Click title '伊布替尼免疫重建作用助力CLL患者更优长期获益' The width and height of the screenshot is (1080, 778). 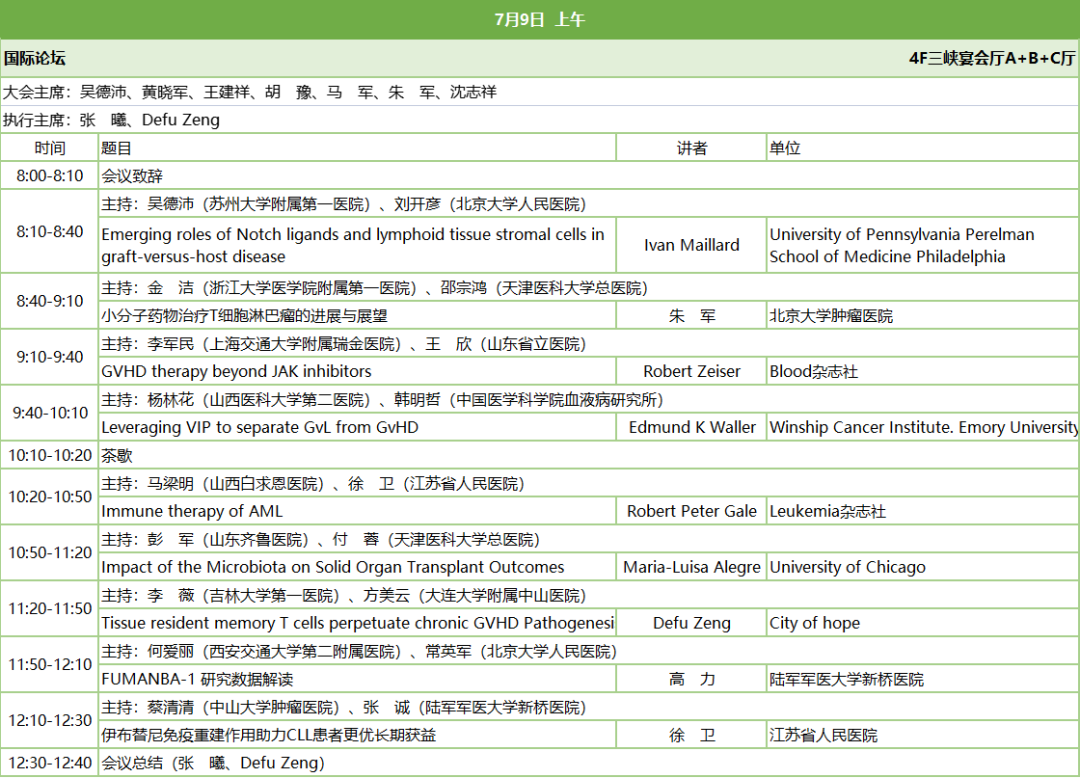357,735
